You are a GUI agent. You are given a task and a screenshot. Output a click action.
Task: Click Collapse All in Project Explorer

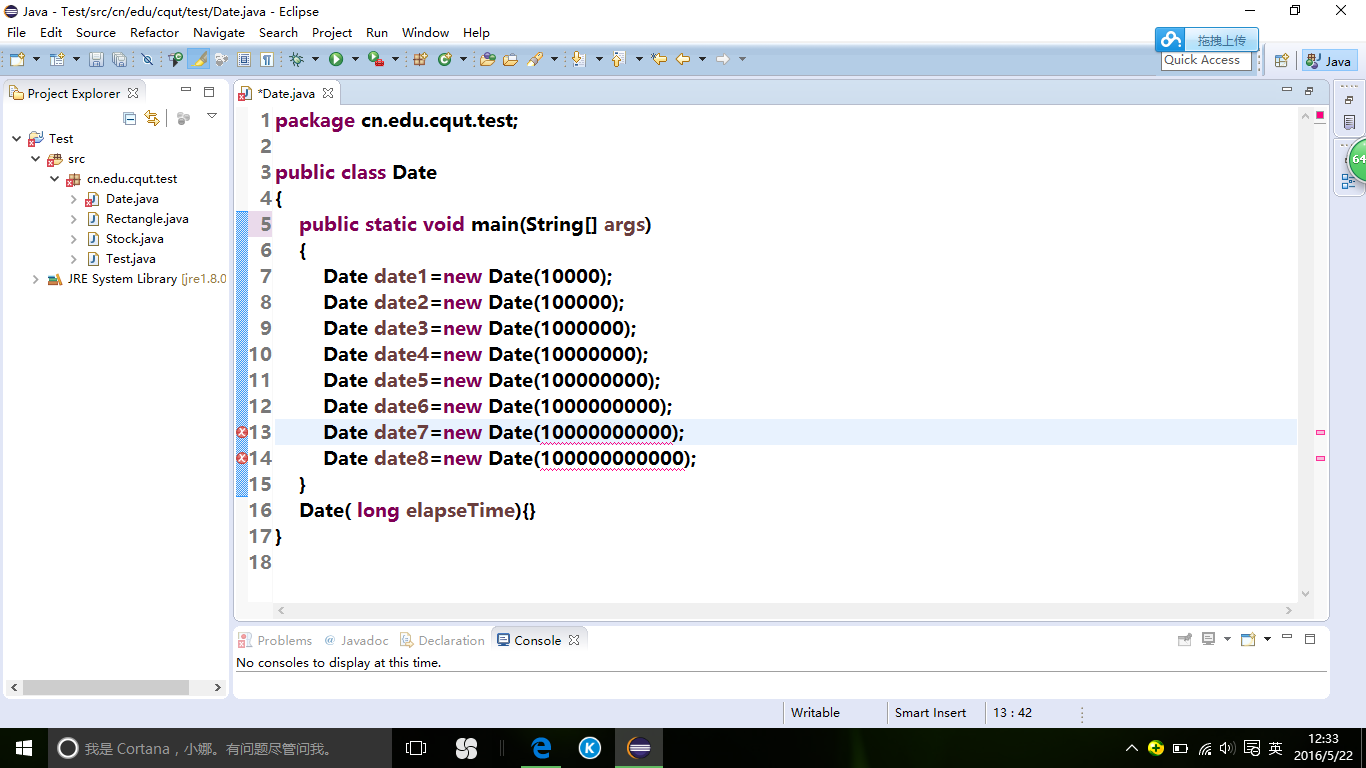129,118
